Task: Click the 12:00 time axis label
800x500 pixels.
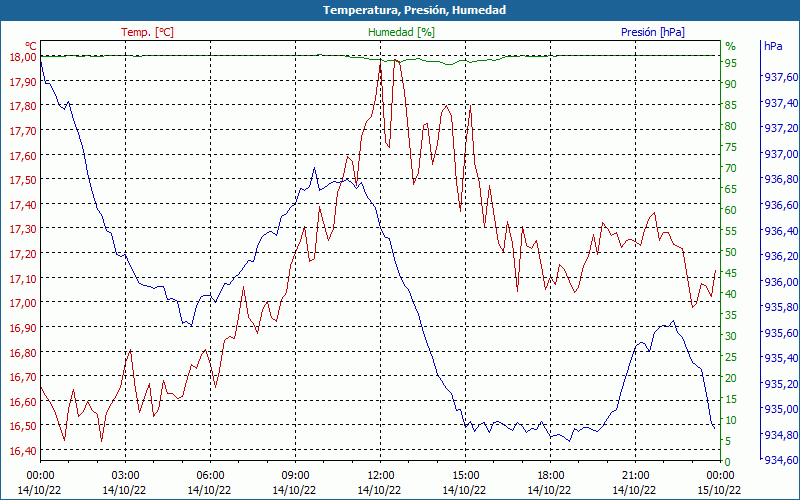Action: click(381, 475)
